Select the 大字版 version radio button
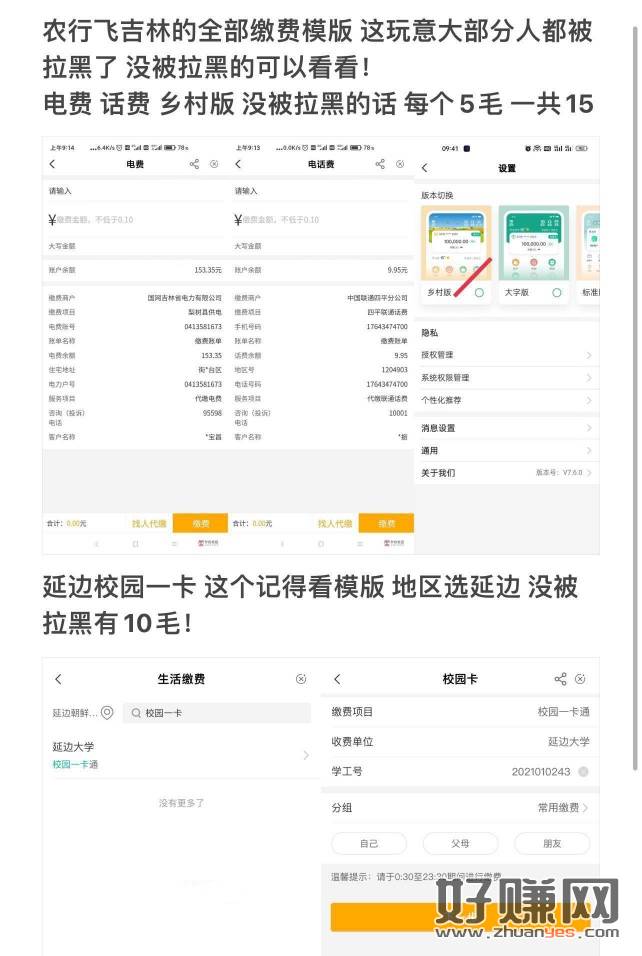Viewport: 642px width, 956px height. tap(557, 293)
